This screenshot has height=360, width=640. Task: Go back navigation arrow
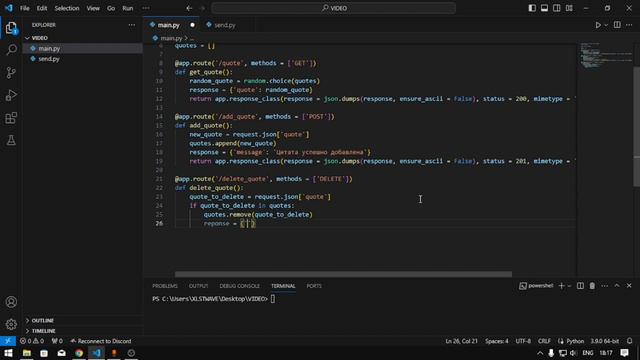(x=189, y=8)
